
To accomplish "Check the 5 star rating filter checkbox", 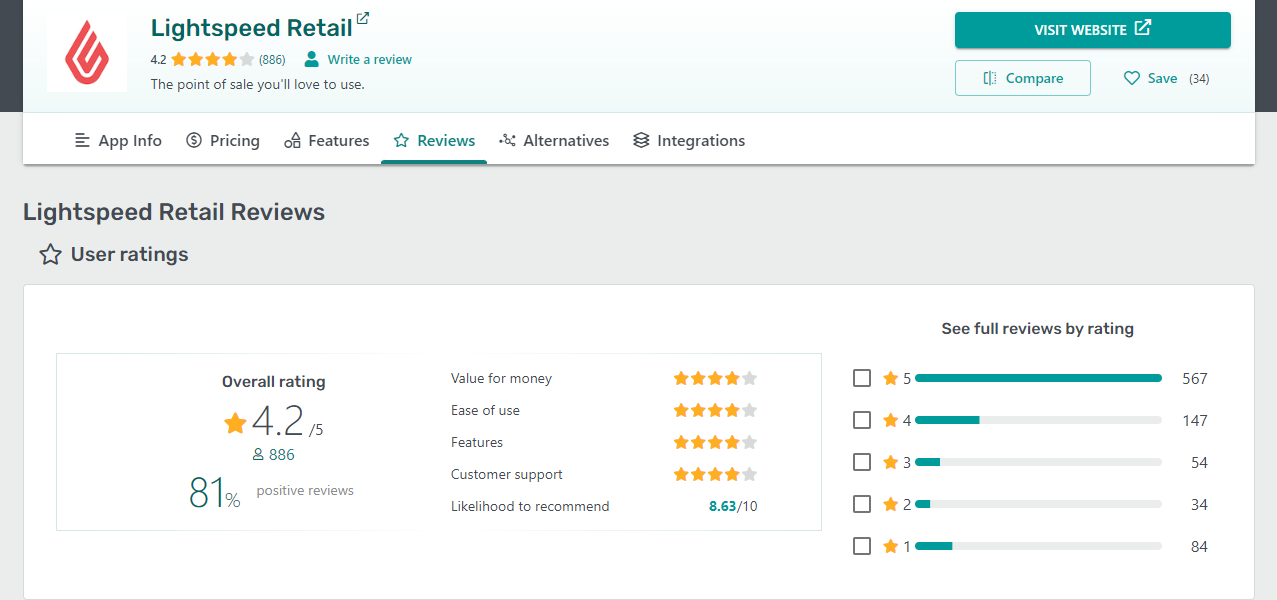I will click(862, 378).
